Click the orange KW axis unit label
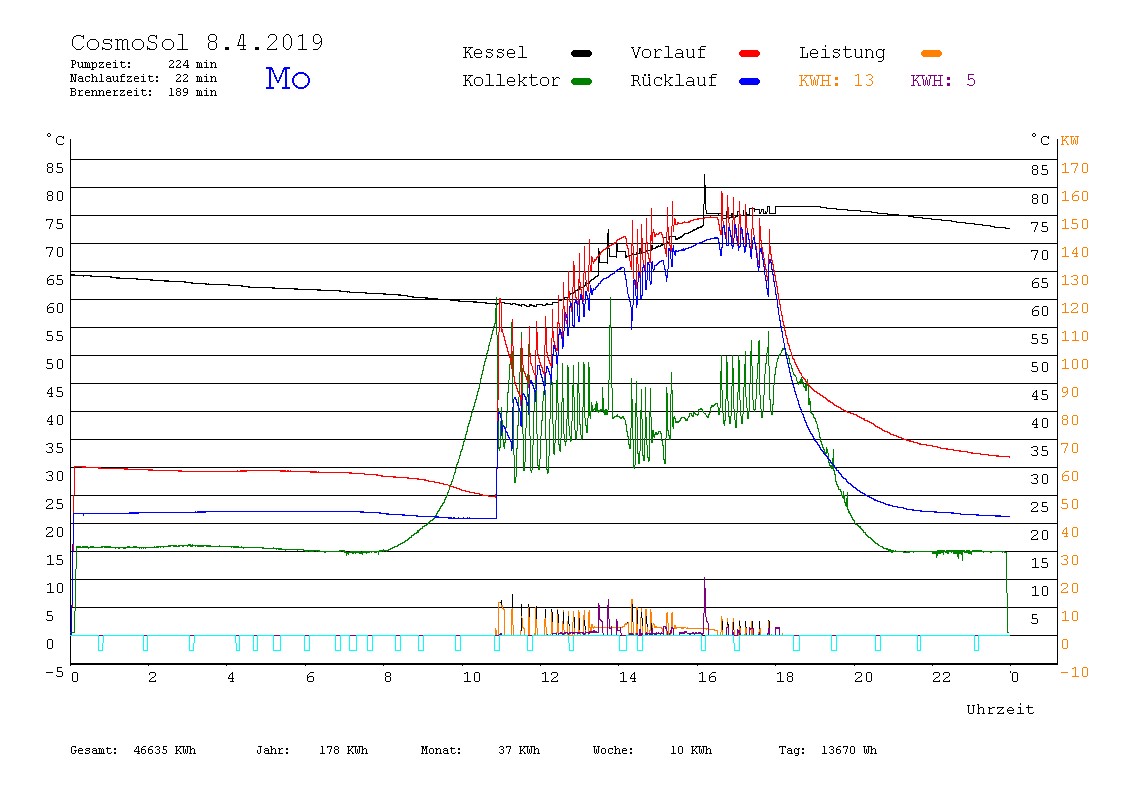Screen dimensions: 1148x812 click(1070, 141)
